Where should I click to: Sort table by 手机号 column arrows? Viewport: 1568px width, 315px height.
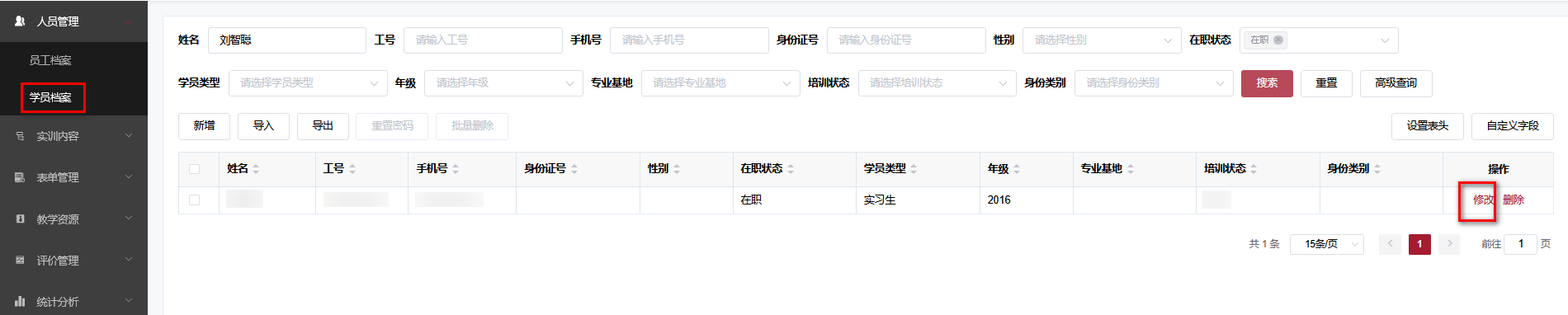(x=456, y=168)
